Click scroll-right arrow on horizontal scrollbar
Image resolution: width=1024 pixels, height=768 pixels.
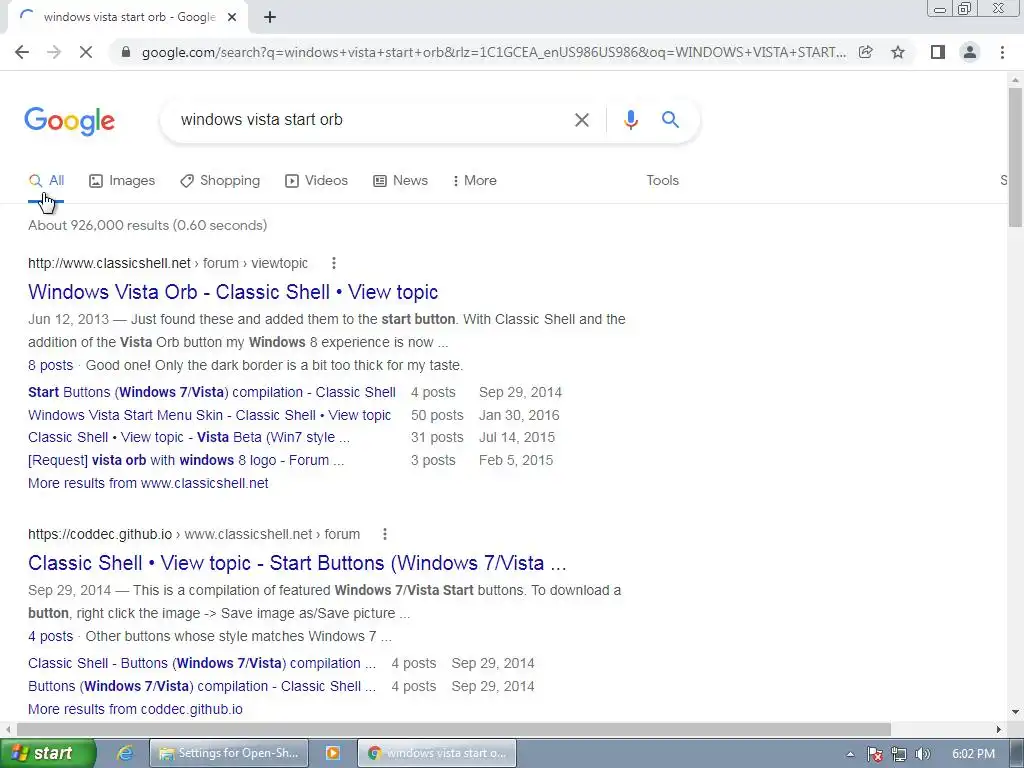tap(999, 729)
